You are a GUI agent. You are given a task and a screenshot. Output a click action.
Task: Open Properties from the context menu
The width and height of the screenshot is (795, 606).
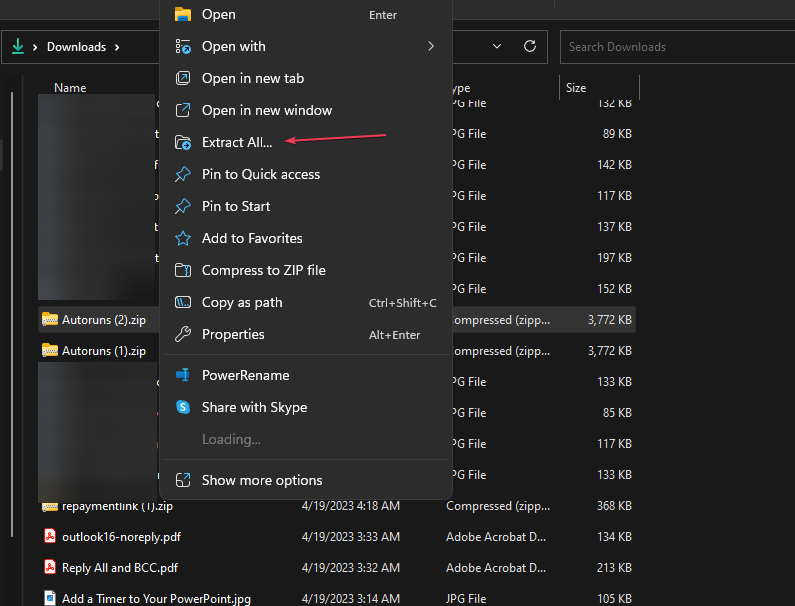(306, 334)
